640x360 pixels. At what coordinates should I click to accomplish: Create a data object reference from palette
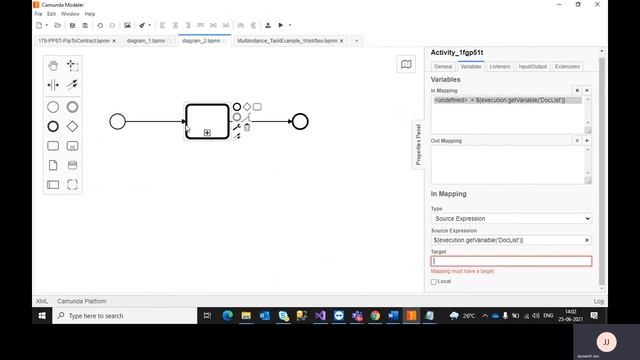53,165
